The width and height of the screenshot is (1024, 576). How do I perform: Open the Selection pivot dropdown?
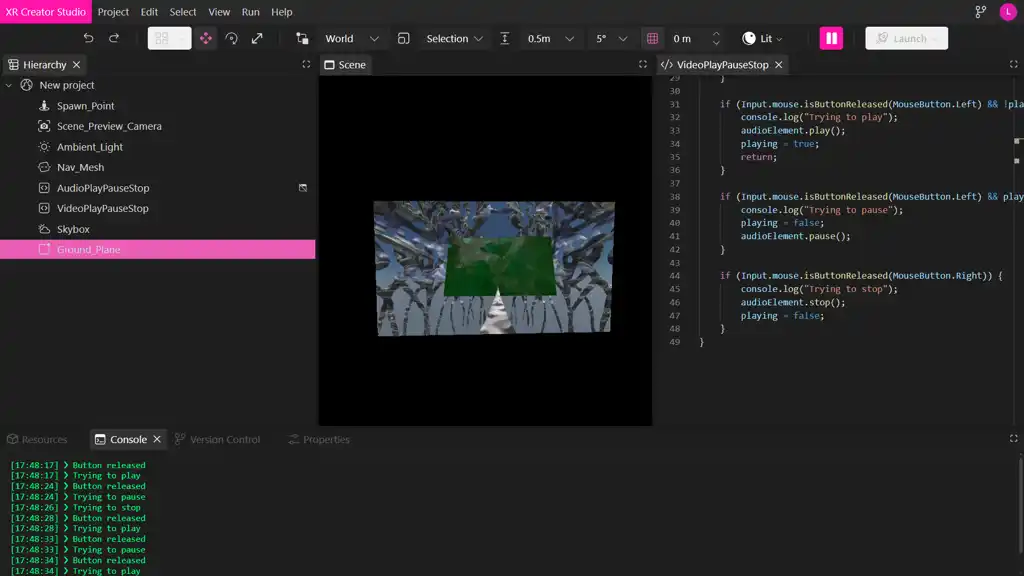[455, 39]
